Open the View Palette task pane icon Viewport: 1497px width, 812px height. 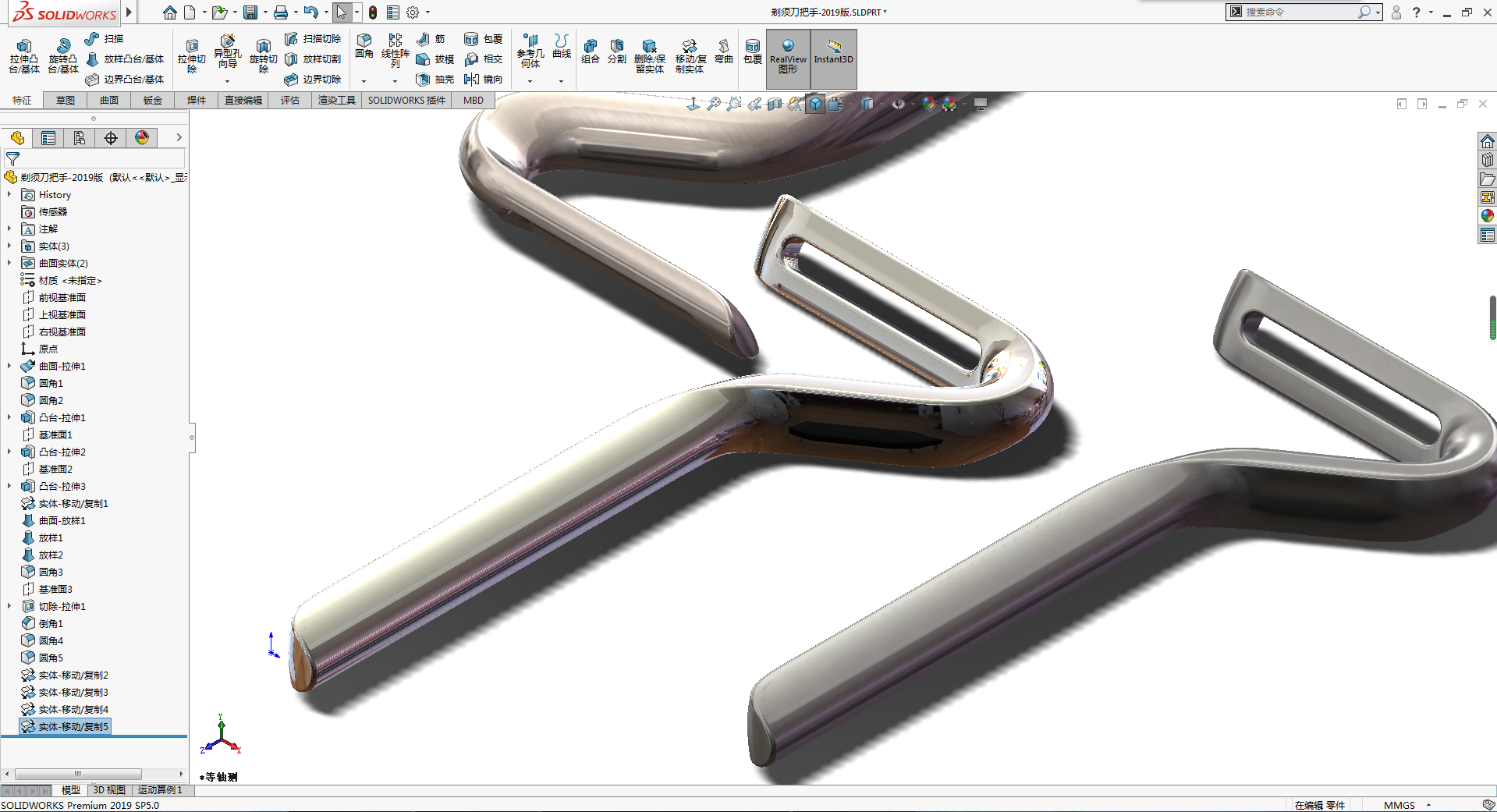pyautogui.click(x=1488, y=197)
